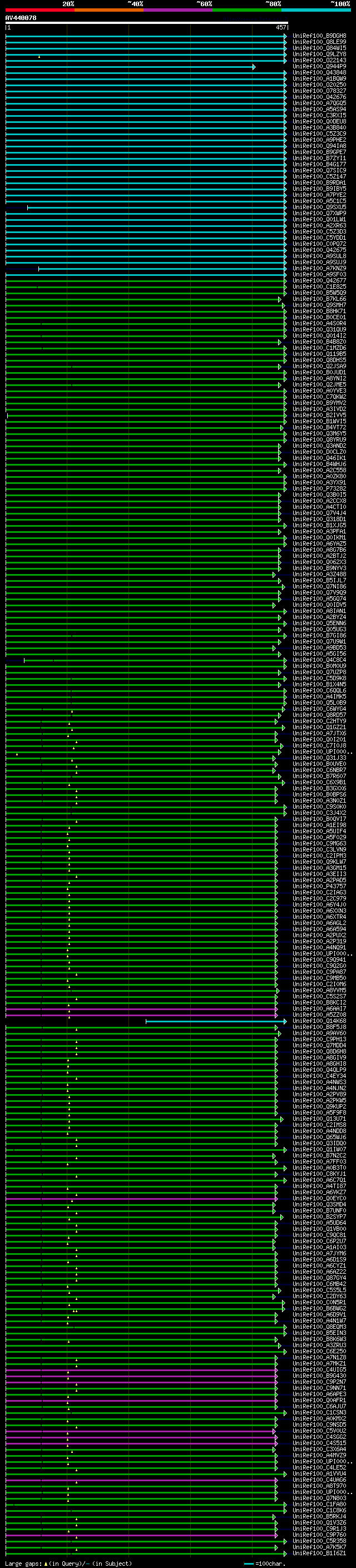
Task: Select hit UniRef100_Q7N803
Action: (x=319, y=1498)
